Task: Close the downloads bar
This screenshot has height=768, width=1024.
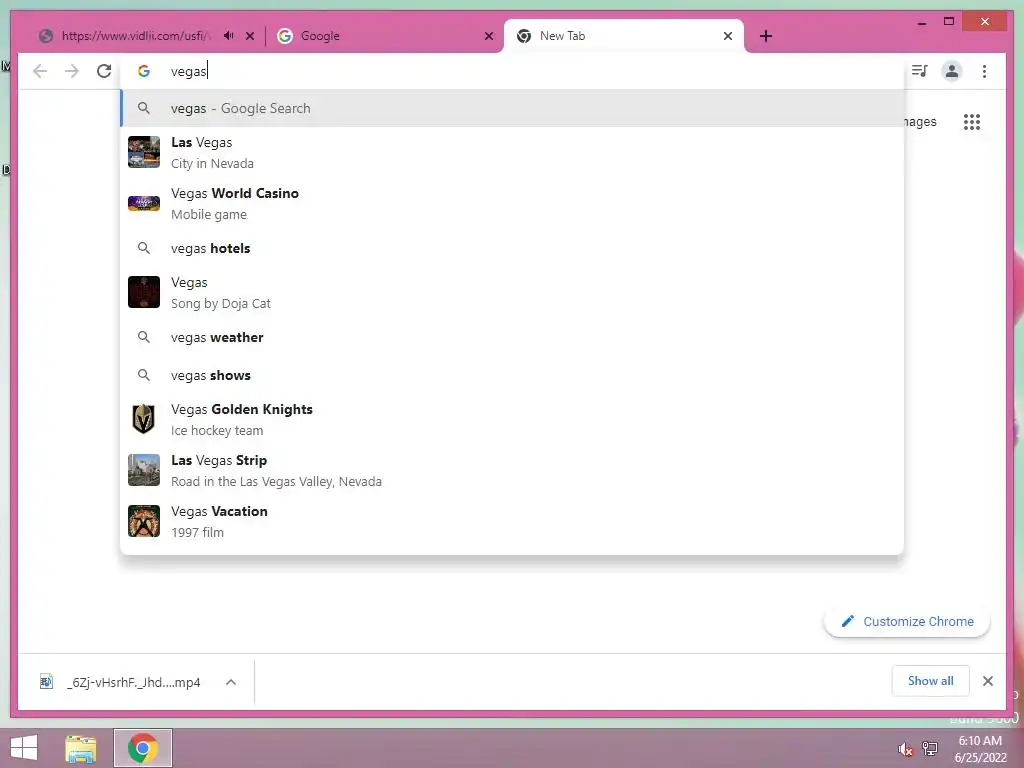Action: (988, 681)
